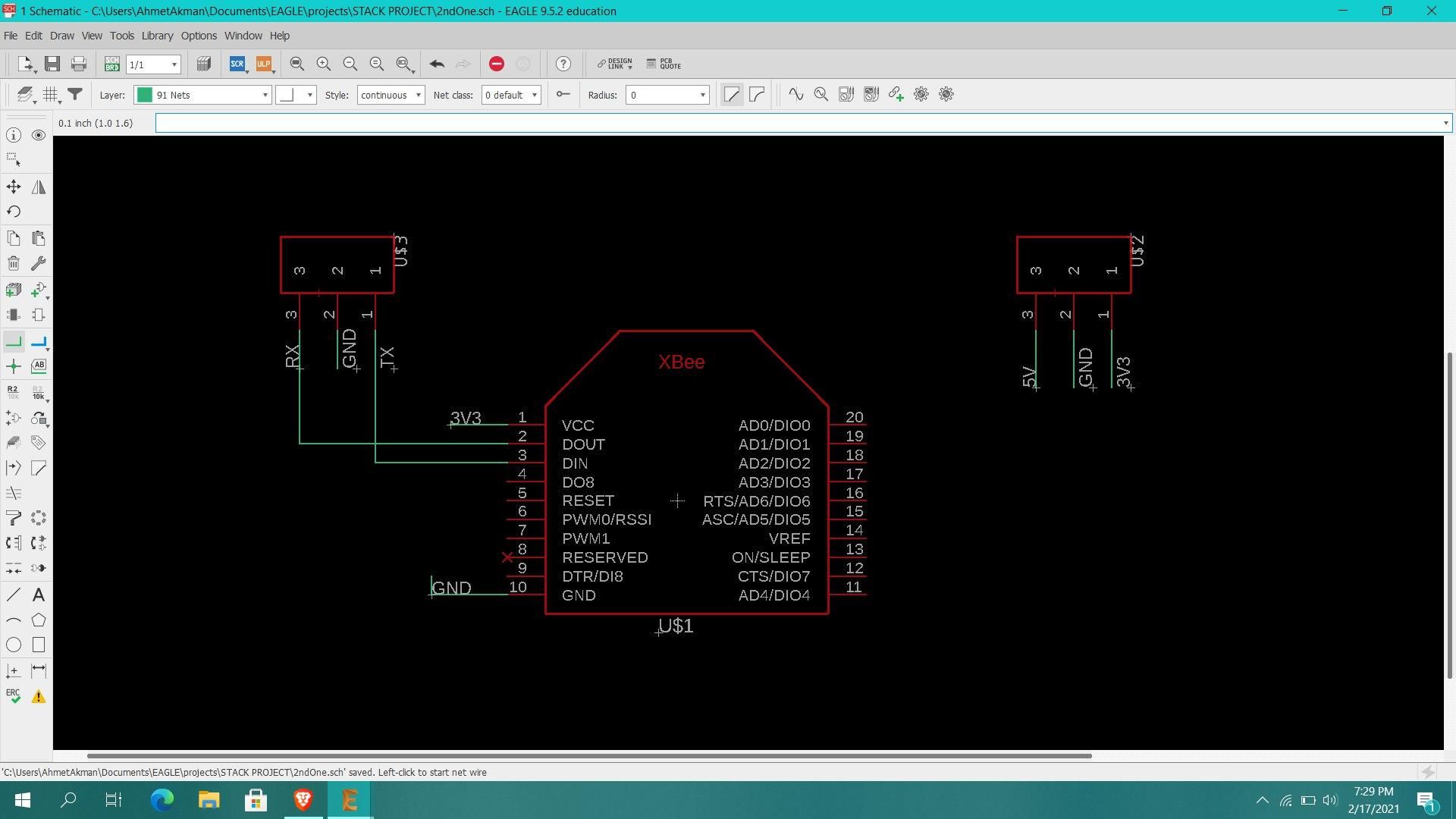Screen dimensions: 1456x819
Task: Select the Delete tool
Action: pos(13,263)
